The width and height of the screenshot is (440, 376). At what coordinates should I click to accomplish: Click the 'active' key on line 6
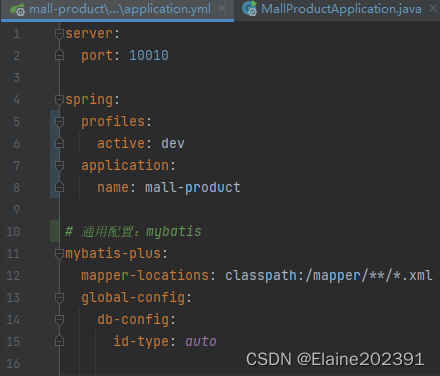[121, 143]
